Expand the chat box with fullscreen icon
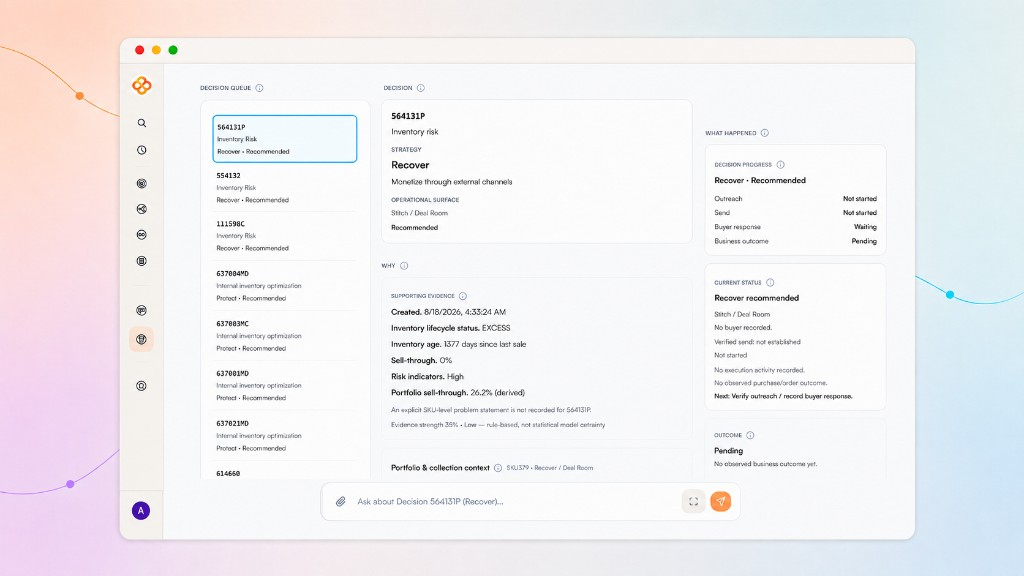 click(694, 502)
